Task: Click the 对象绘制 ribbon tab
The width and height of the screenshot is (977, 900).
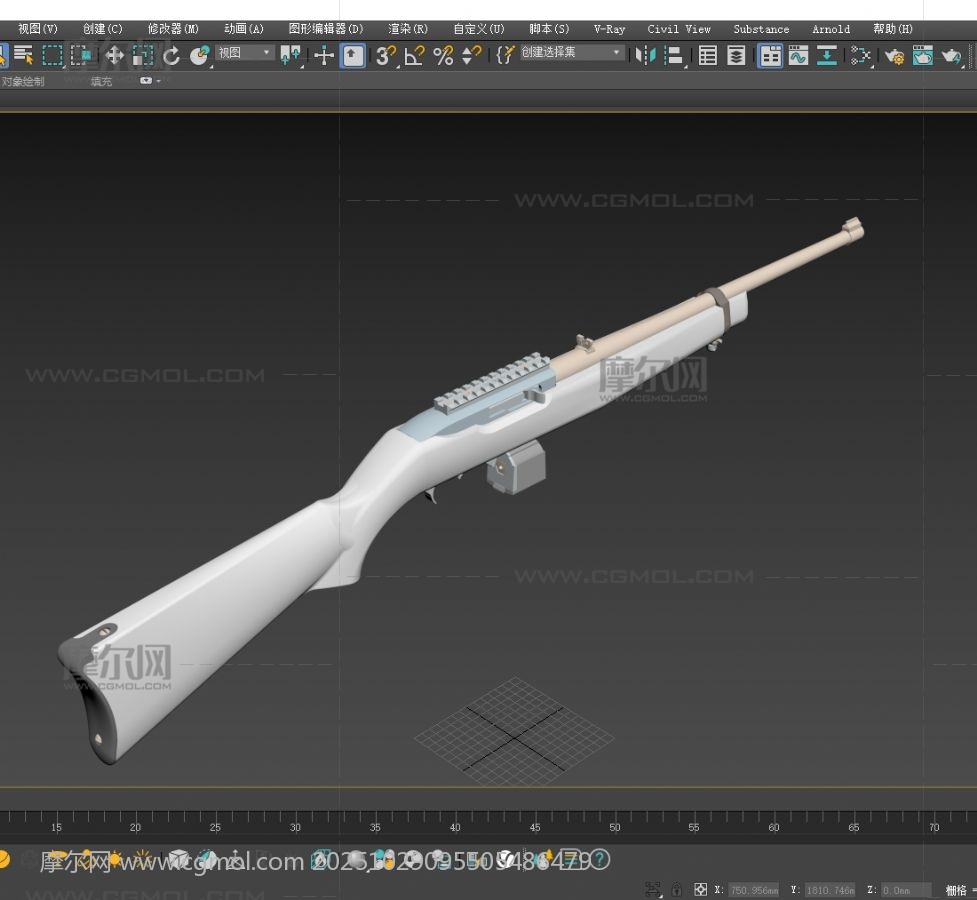Action: [x=23, y=81]
